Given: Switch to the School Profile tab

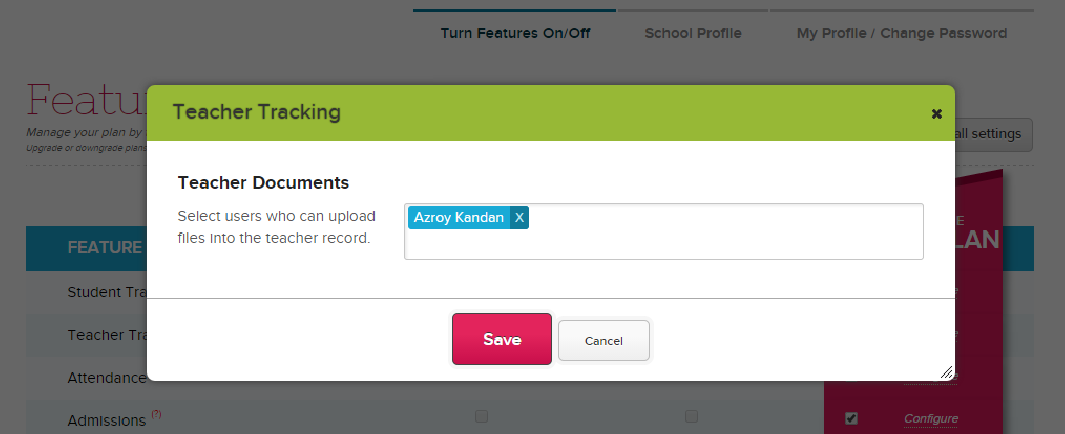Looking at the screenshot, I should click(x=693, y=33).
